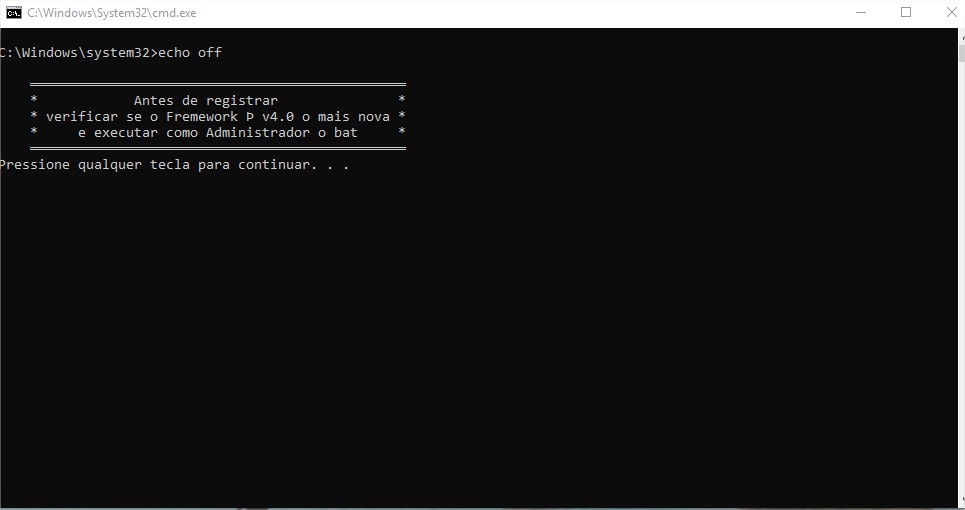
Task: Click the word 'bat' in the message box
Action: coord(346,132)
